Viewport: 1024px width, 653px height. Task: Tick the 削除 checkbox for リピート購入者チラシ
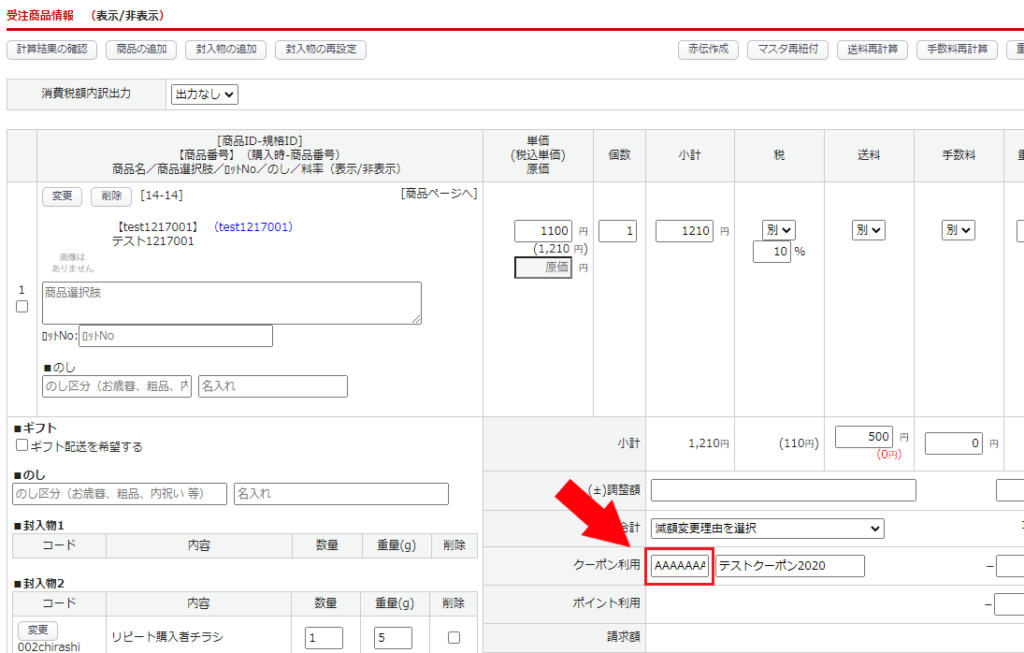pyautogui.click(x=454, y=638)
